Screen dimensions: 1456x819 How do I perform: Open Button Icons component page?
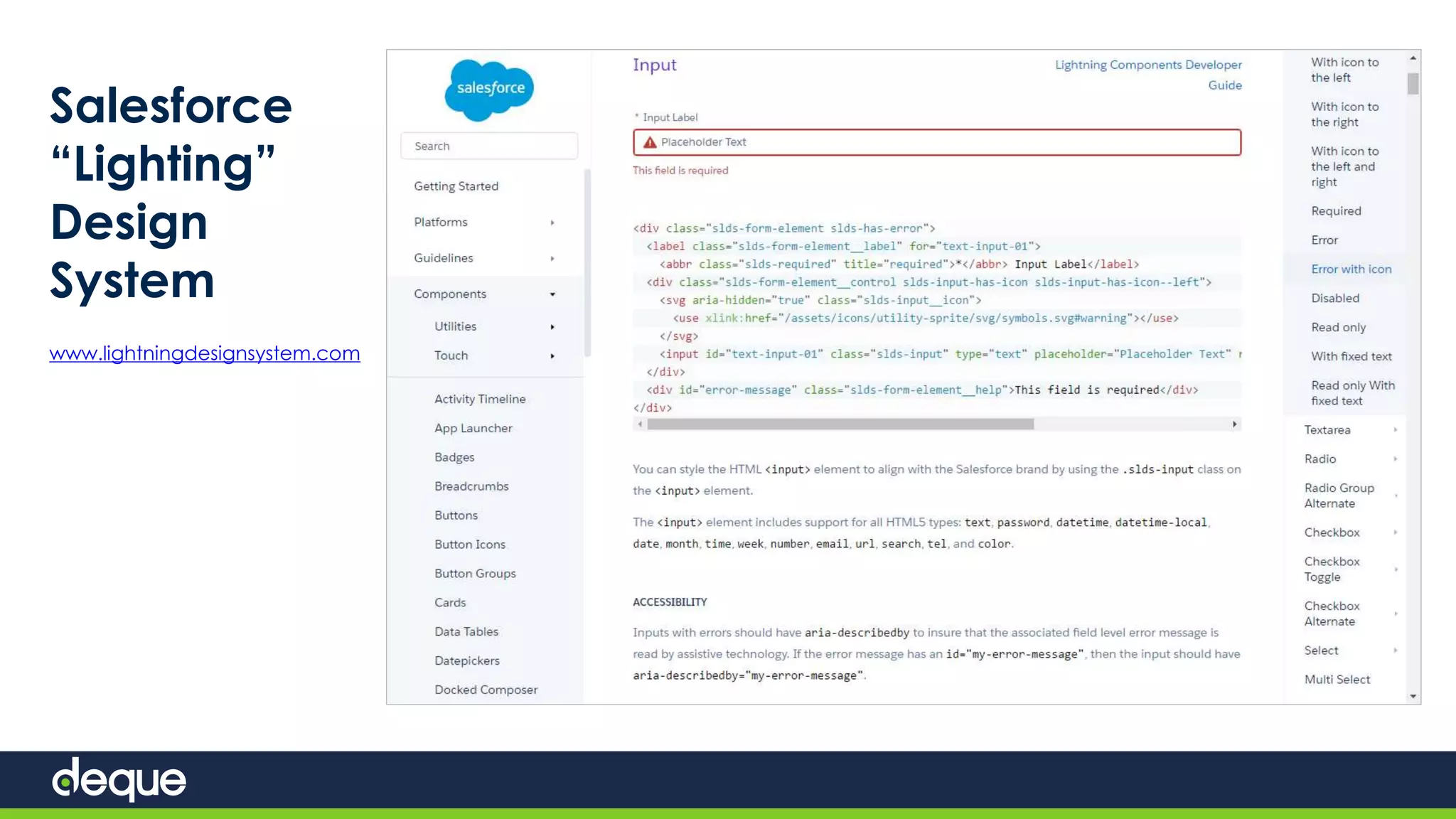click(470, 545)
